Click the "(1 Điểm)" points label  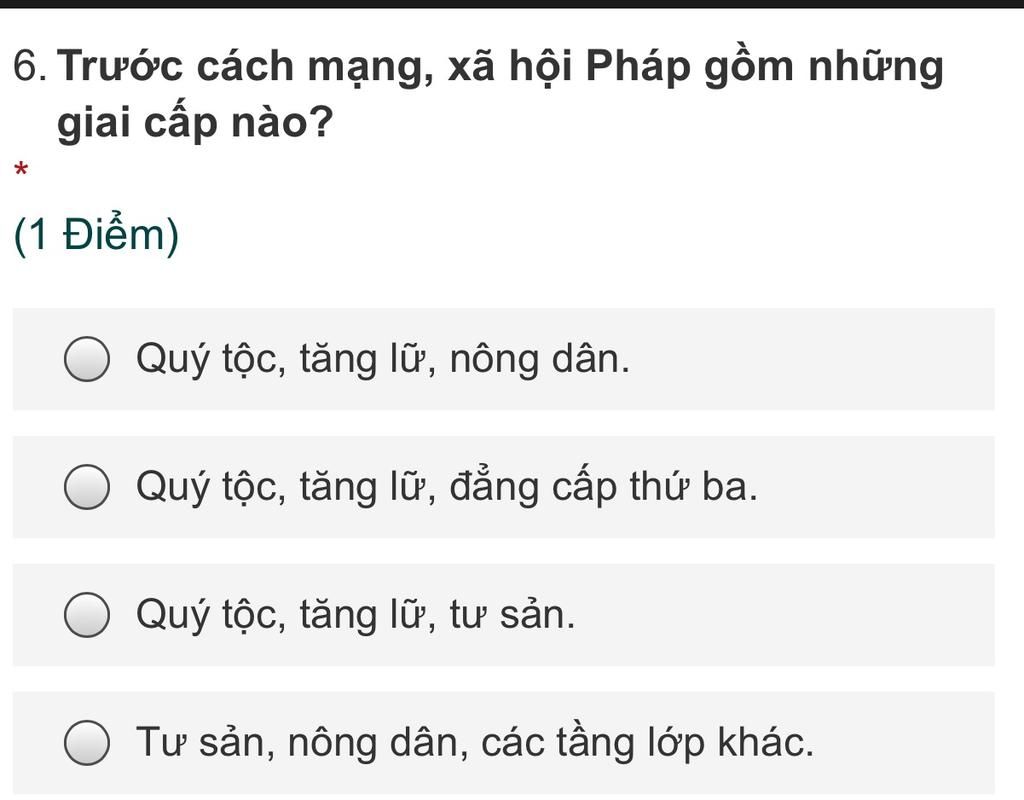coord(97,236)
